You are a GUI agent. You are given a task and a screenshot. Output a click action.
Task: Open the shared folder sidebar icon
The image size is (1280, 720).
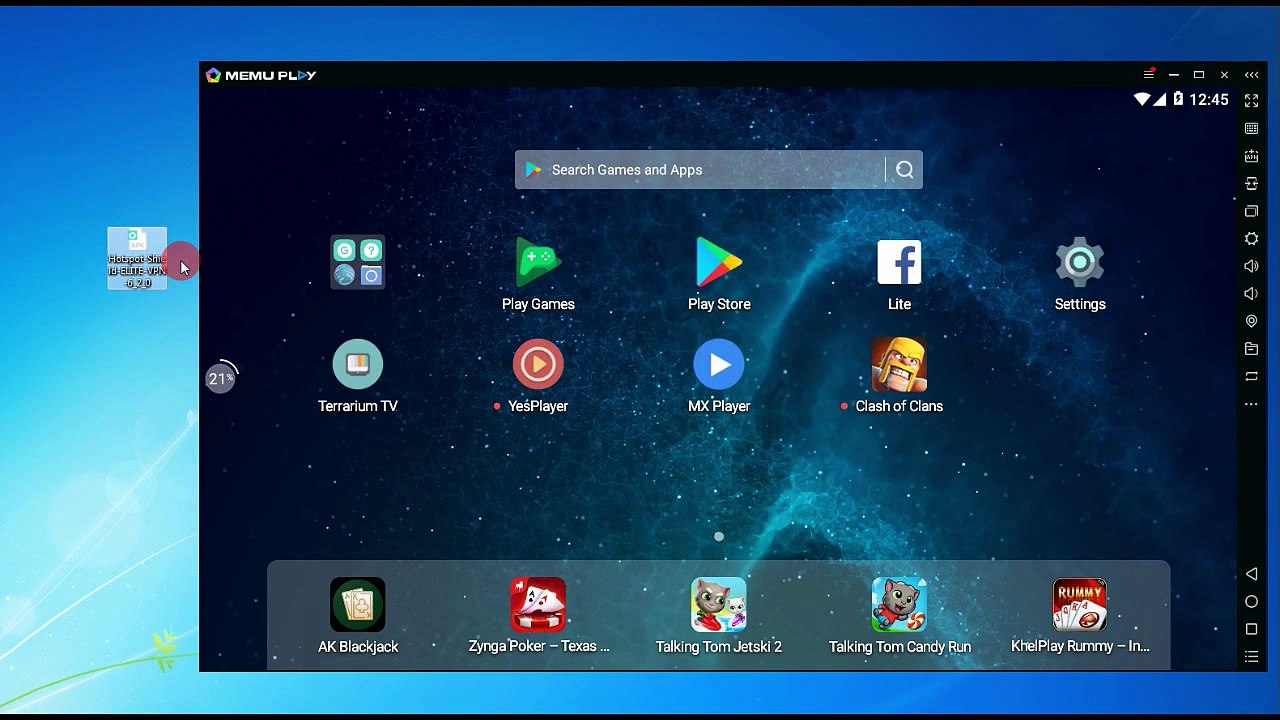[1251, 349]
